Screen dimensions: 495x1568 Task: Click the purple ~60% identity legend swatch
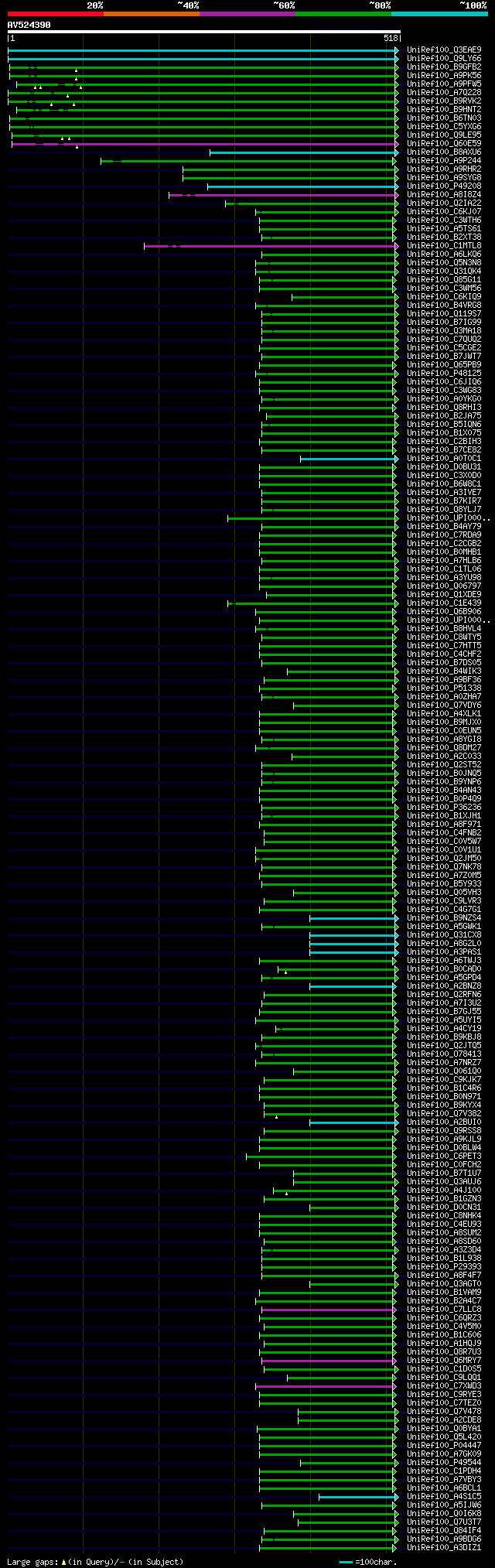[x=247, y=14]
